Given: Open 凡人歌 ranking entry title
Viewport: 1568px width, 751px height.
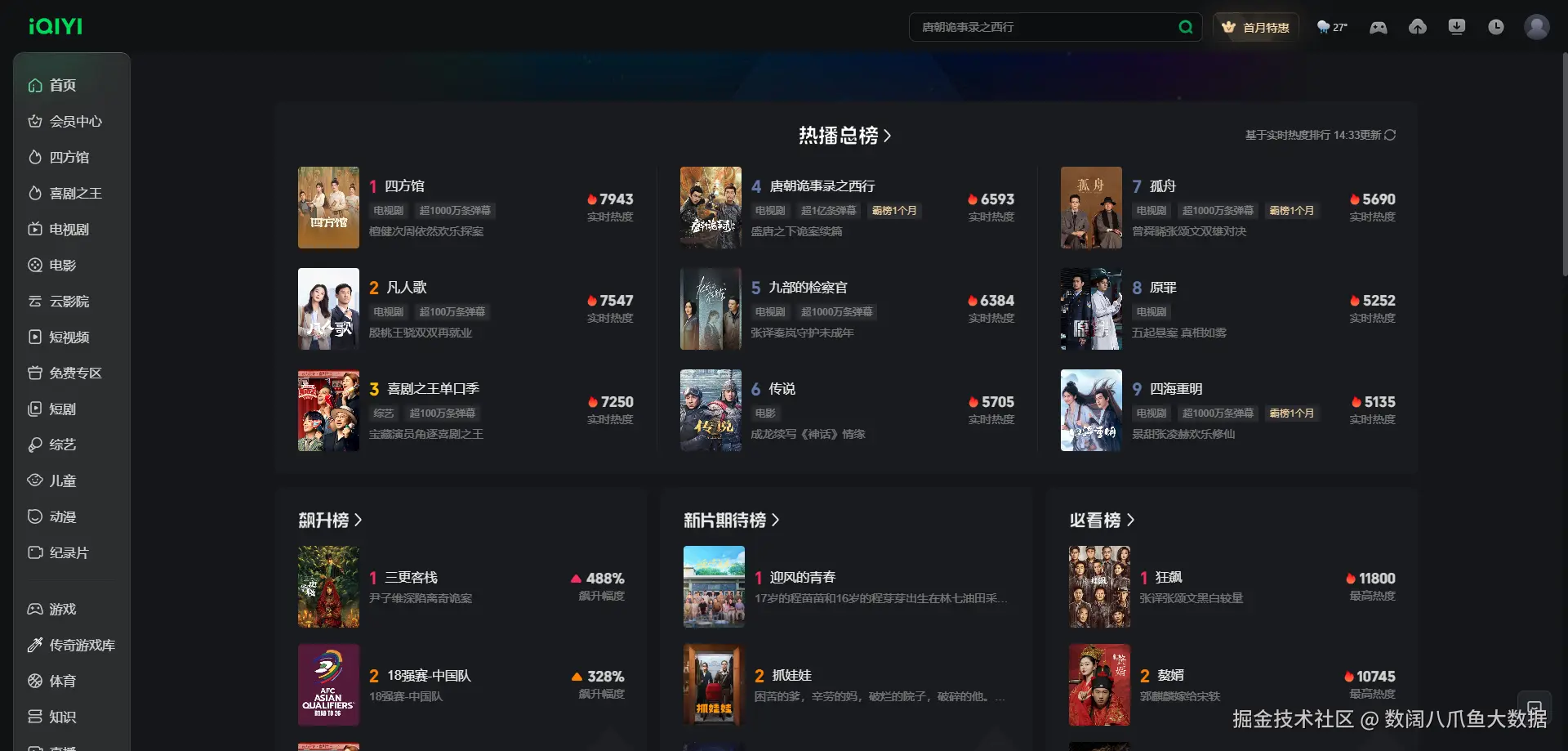Looking at the screenshot, I should (406, 288).
